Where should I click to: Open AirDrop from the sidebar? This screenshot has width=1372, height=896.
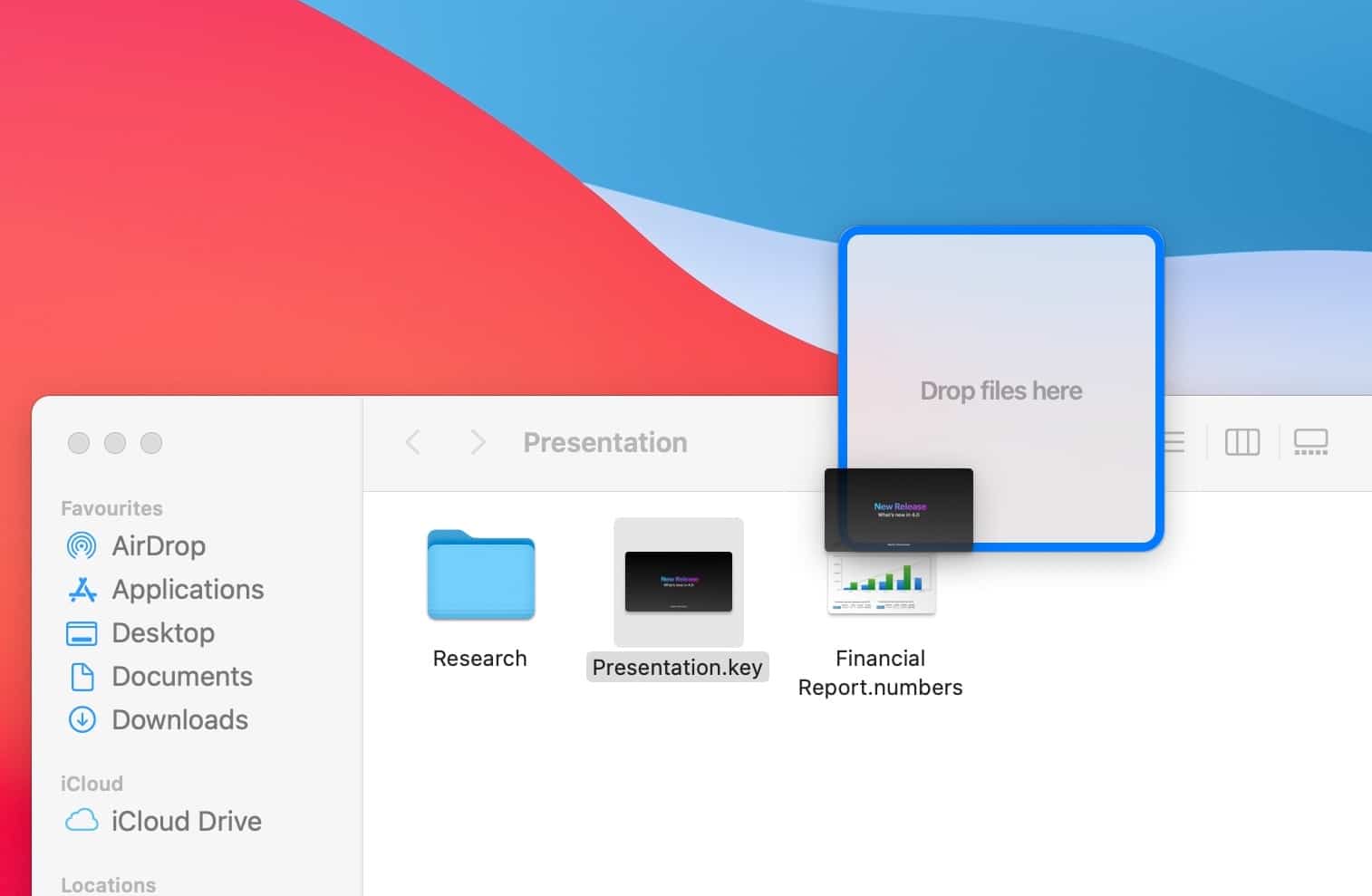(158, 545)
